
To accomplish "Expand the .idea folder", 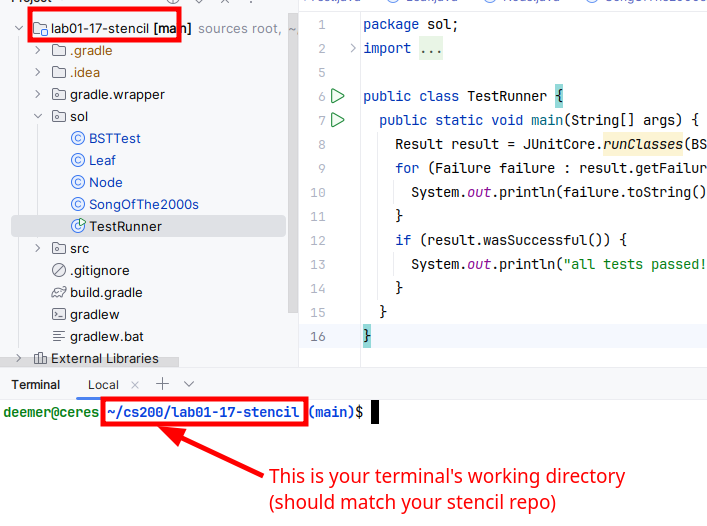I will click(38, 72).
